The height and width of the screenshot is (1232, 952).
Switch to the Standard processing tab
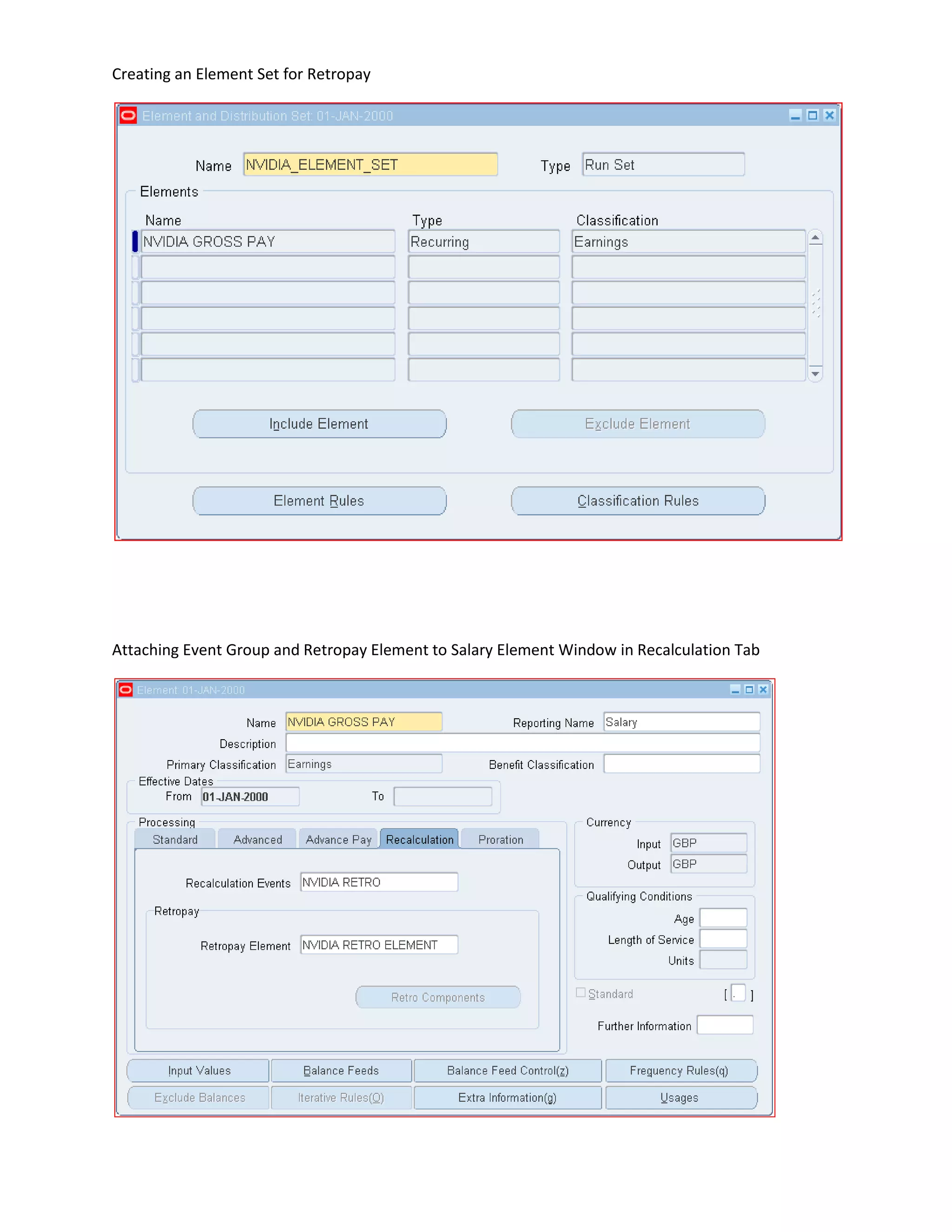coord(175,839)
